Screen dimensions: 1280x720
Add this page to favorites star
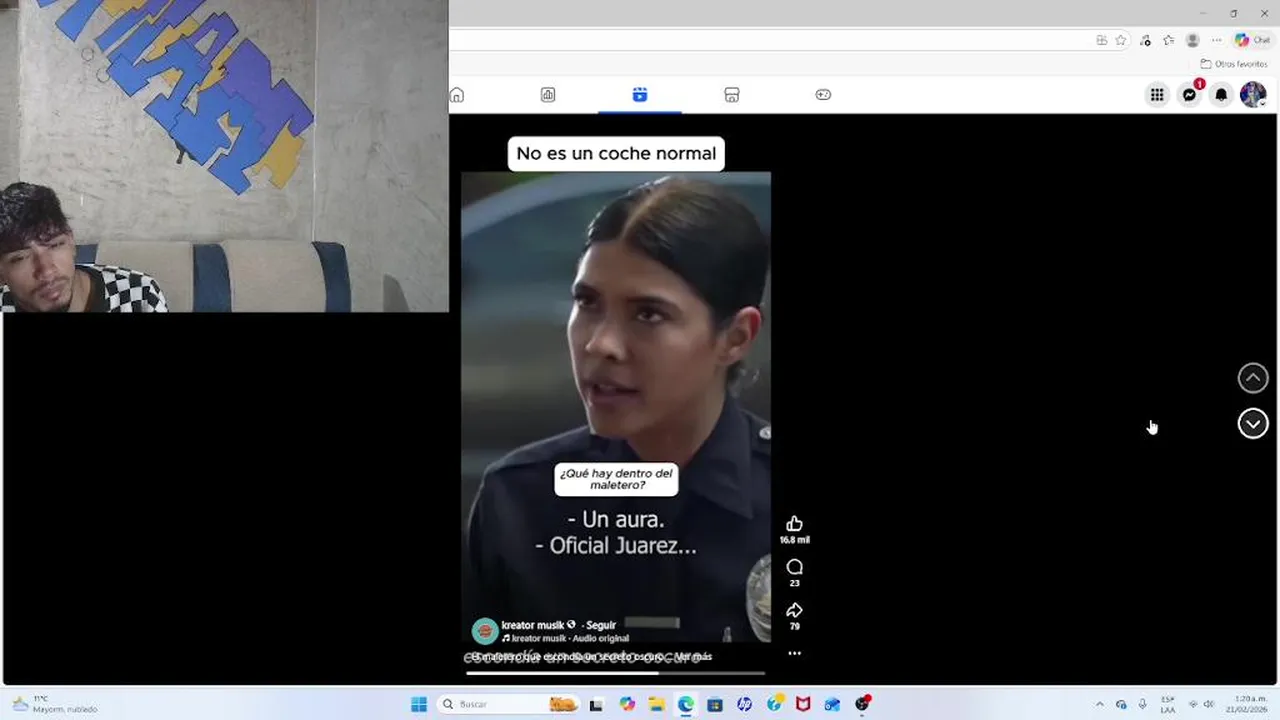[x=1121, y=40]
